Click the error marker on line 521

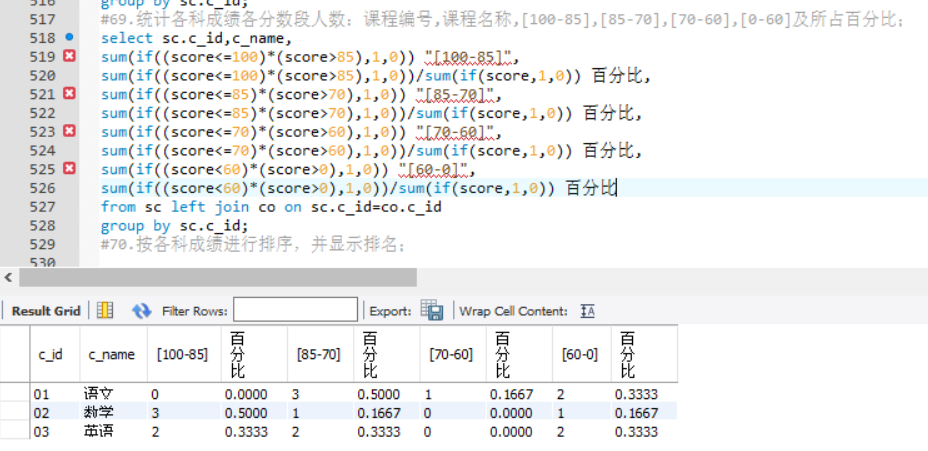(69, 94)
